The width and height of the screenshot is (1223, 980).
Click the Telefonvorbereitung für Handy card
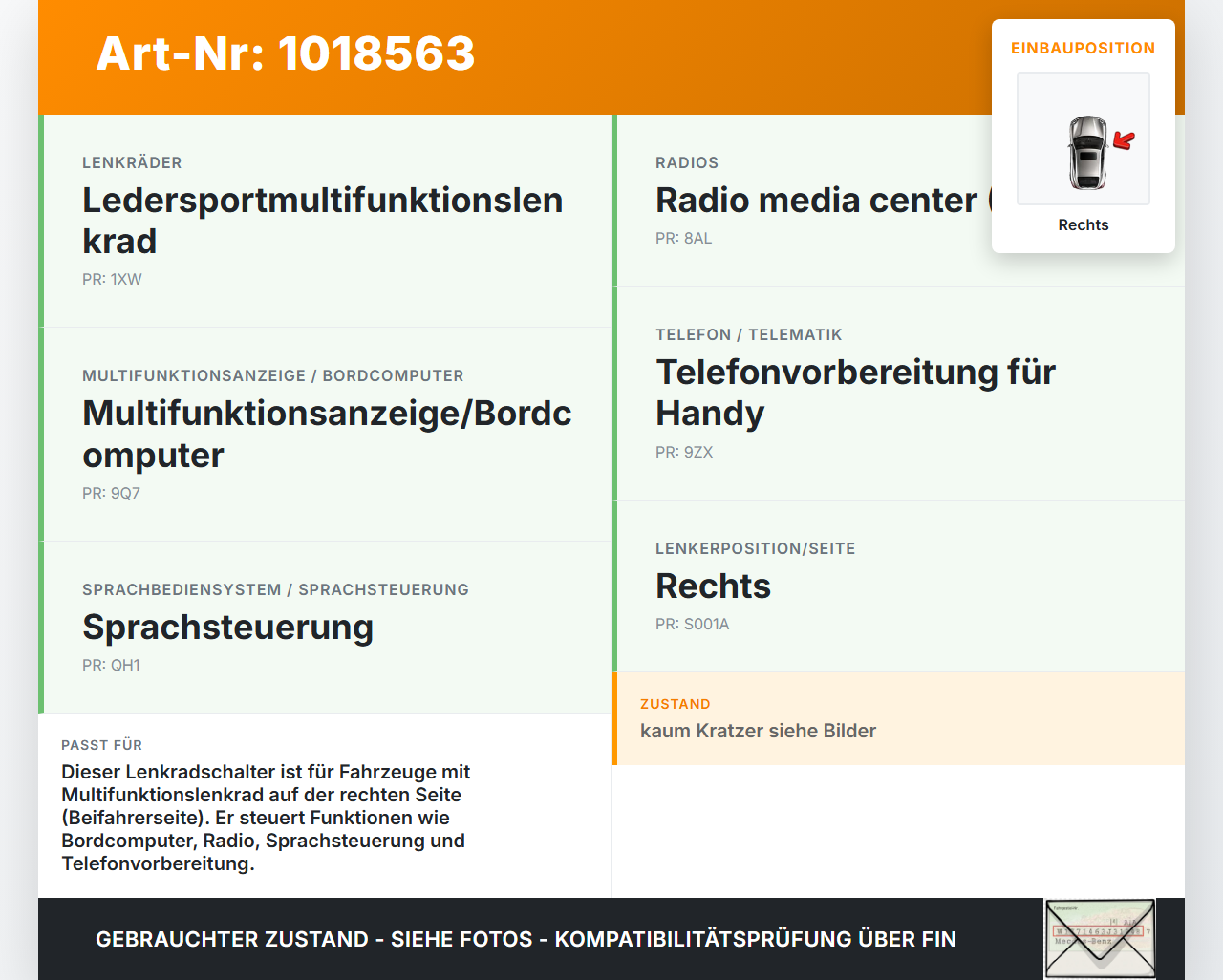[x=855, y=392]
